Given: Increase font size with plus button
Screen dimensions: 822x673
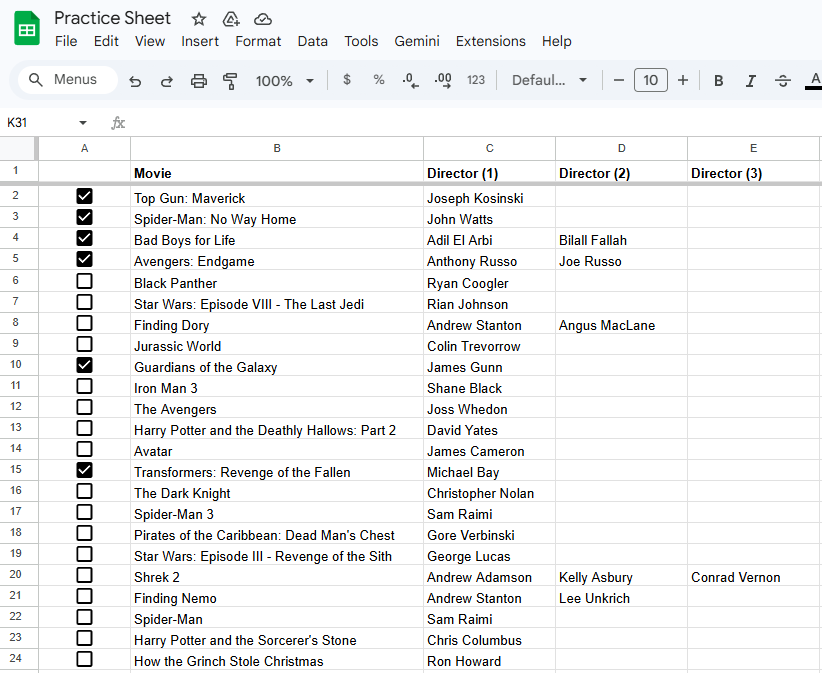Looking at the screenshot, I should [683, 80].
